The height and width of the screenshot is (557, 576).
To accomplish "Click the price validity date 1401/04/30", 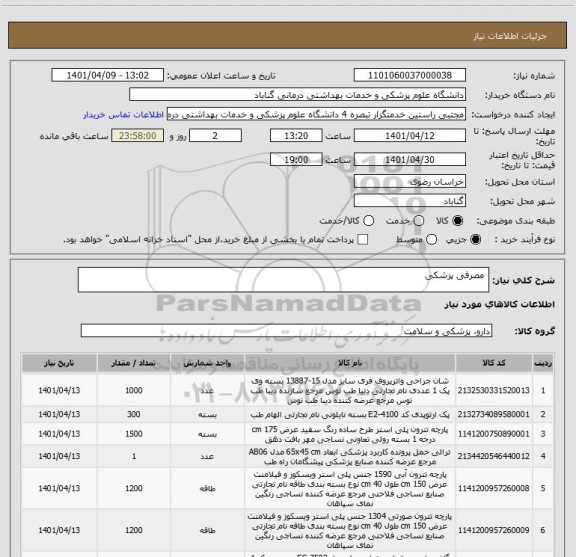I will [x=410, y=159].
